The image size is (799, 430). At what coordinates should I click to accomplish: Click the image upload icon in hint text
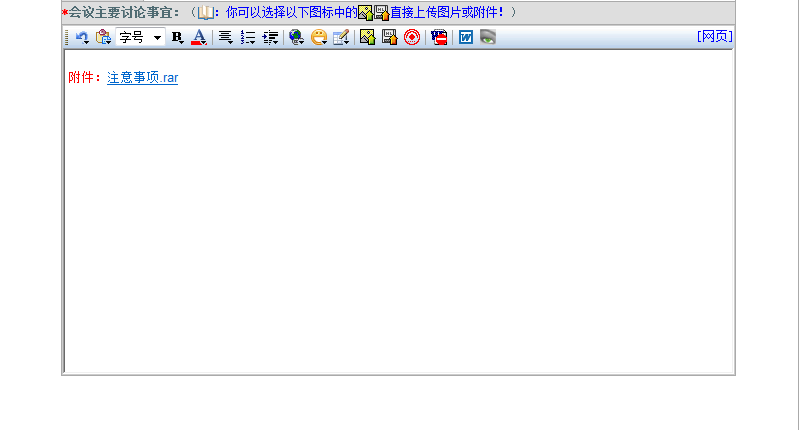[366, 12]
